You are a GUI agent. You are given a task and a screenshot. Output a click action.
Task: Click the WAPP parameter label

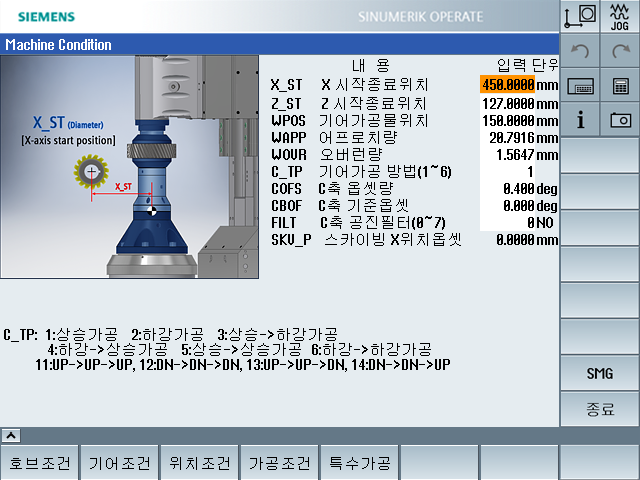[x=289, y=138]
